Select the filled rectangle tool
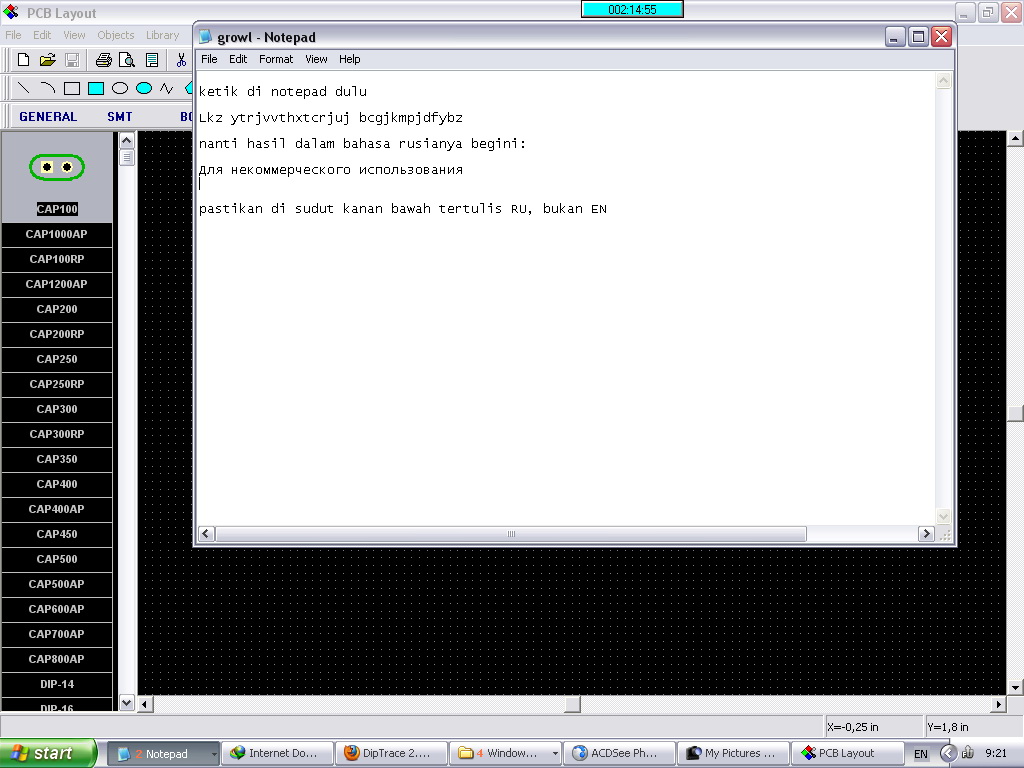 [95, 88]
